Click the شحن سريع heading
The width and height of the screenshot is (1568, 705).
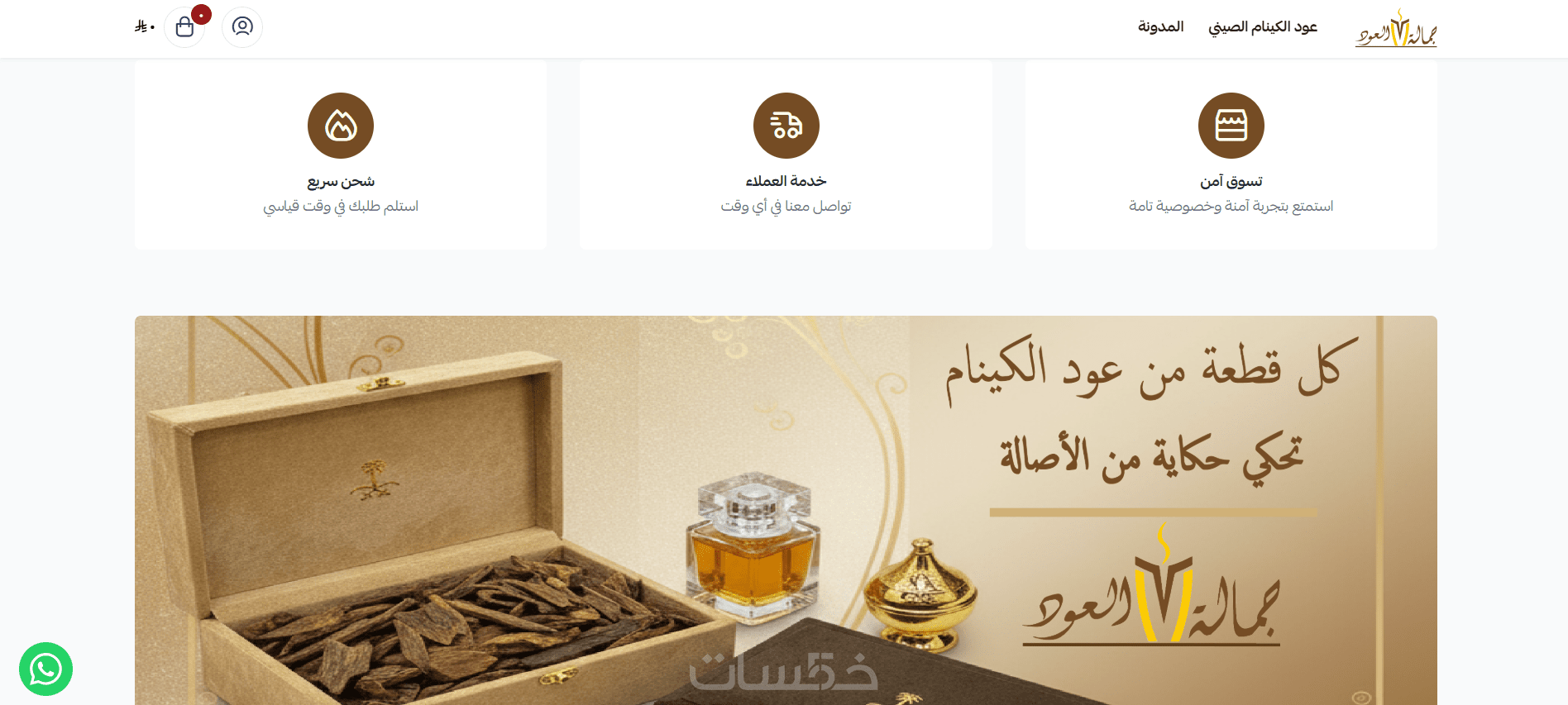[x=341, y=181]
